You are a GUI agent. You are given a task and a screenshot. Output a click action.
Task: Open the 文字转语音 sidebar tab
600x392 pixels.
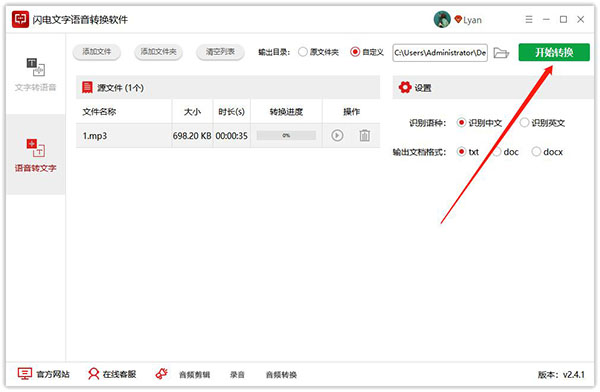point(36,74)
